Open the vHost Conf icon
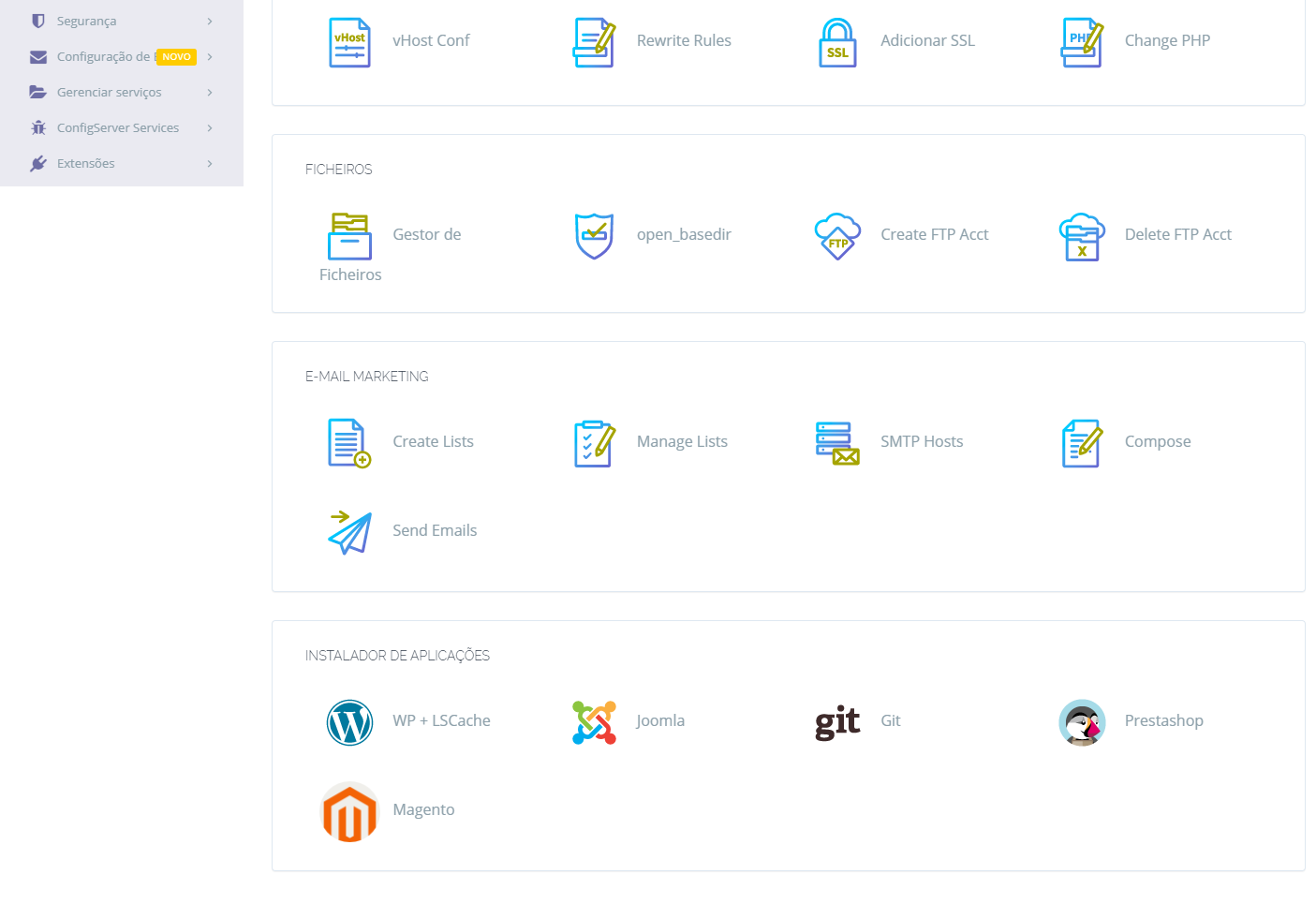This screenshot has width=1316, height=904. click(349, 42)
